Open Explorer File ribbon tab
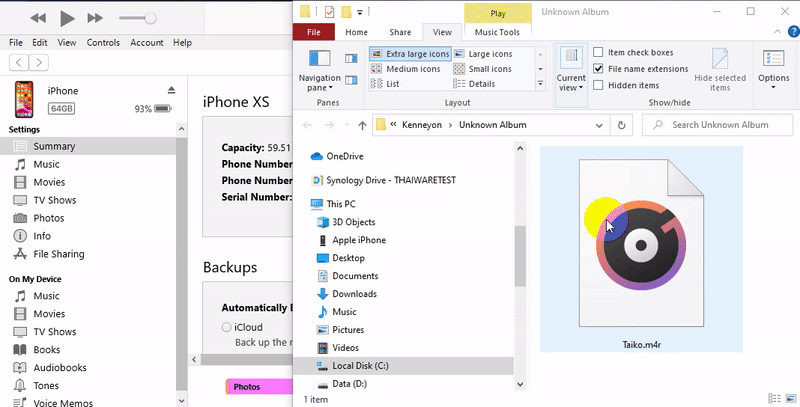This screenshot has width=800, height=407. click(x=314, y=32)
